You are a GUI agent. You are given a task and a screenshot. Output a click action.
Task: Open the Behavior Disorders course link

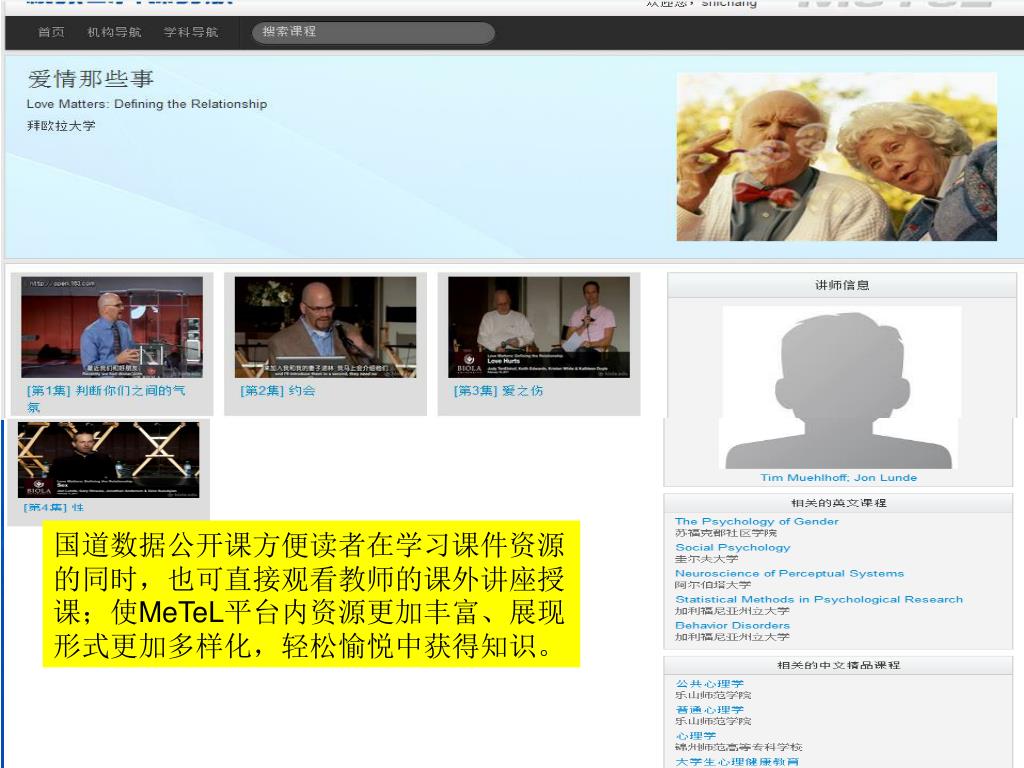pos(733,625)
